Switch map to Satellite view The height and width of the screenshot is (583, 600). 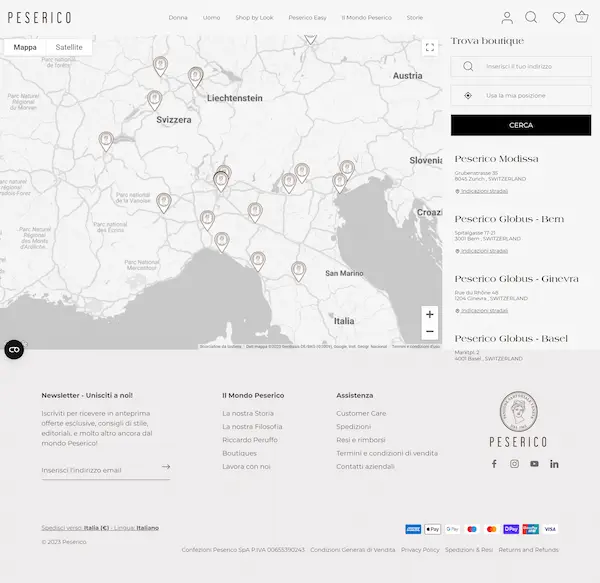[x=69, y=47]
